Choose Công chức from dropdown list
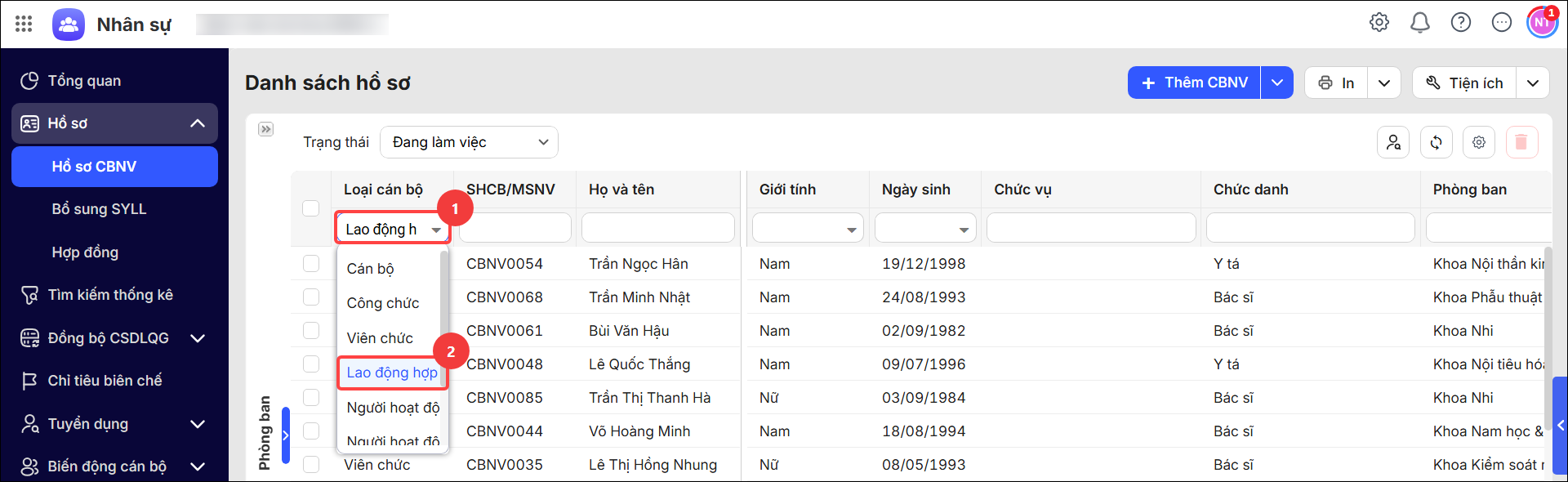Viewport: 1568px width, 482px height. [x=390, y=303]
